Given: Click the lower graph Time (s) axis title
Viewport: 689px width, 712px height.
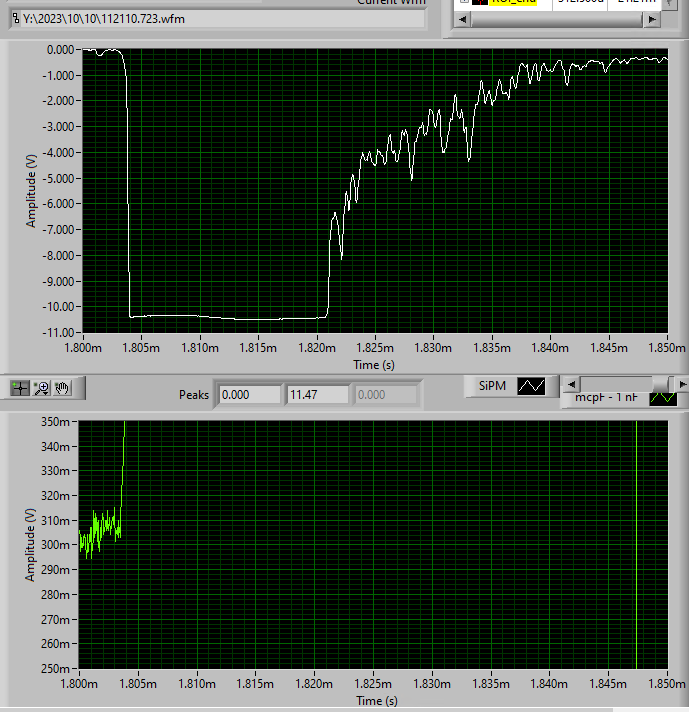Looking at the screenshot, I should 377,701.
